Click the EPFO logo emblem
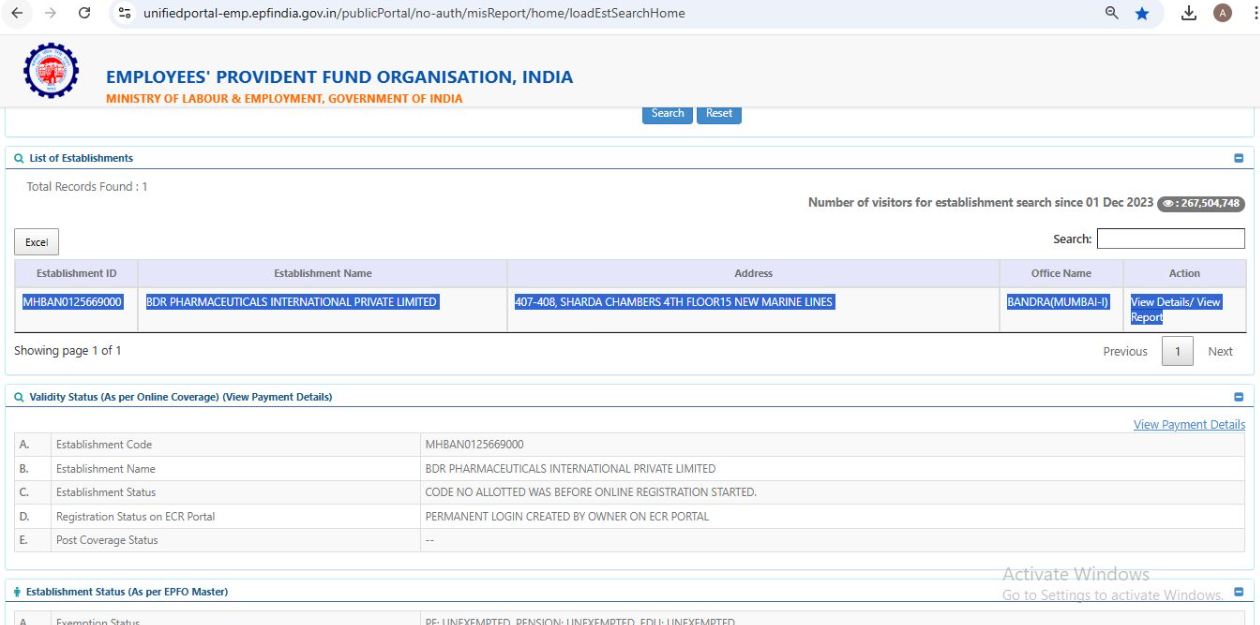1260x625 pixels. click(x=51, y=70)
